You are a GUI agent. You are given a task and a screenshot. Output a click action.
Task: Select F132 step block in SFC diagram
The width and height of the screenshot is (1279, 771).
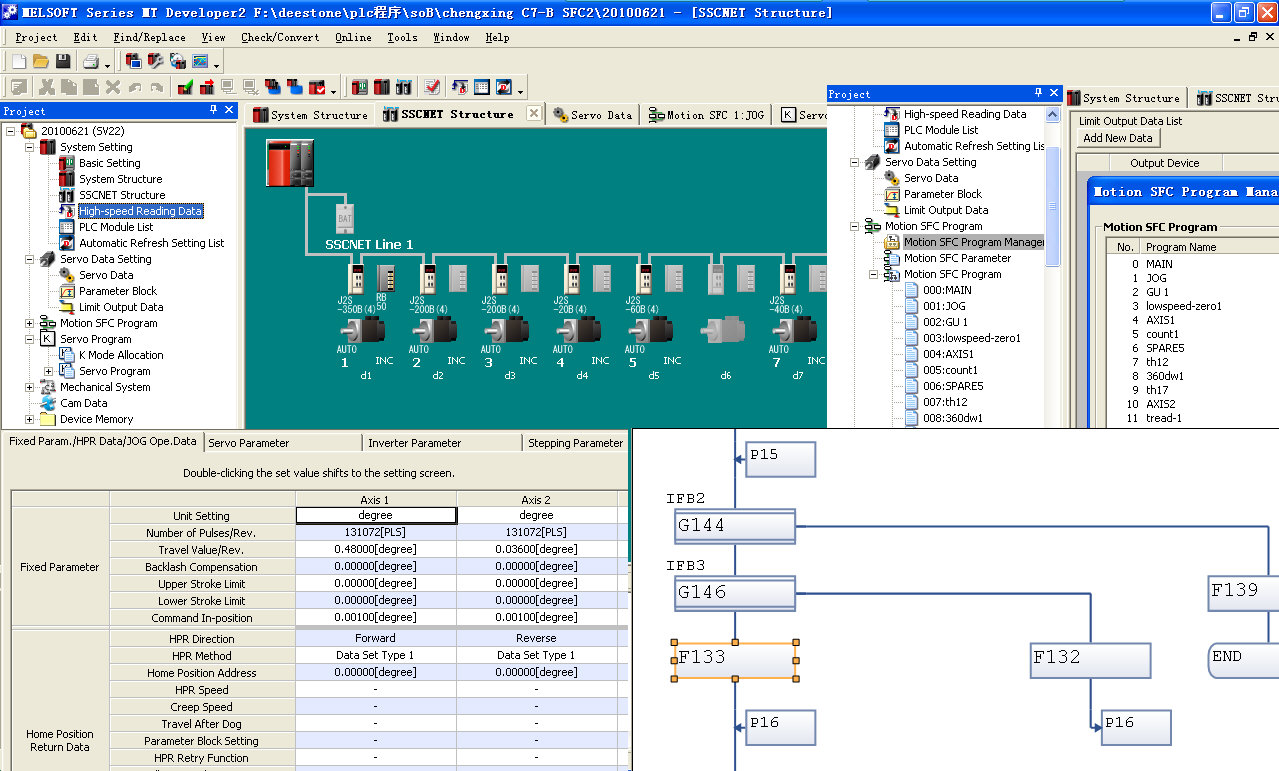click(x=1090, y=658)
